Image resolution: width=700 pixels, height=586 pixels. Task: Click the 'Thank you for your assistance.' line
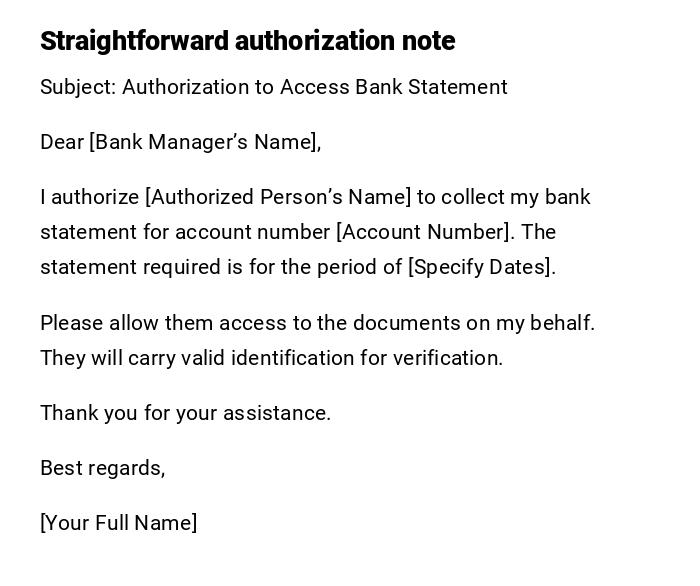(x=185, y=413)
